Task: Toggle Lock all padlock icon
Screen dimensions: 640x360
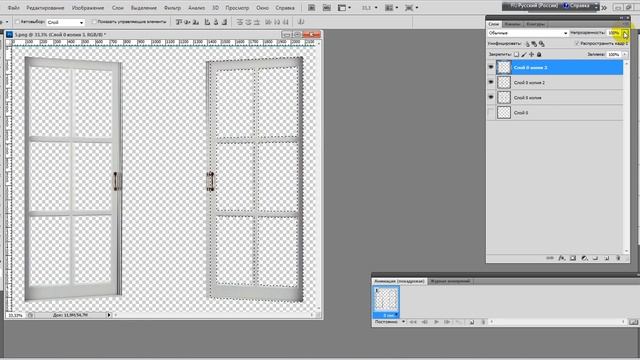Action: coord(539,54)
